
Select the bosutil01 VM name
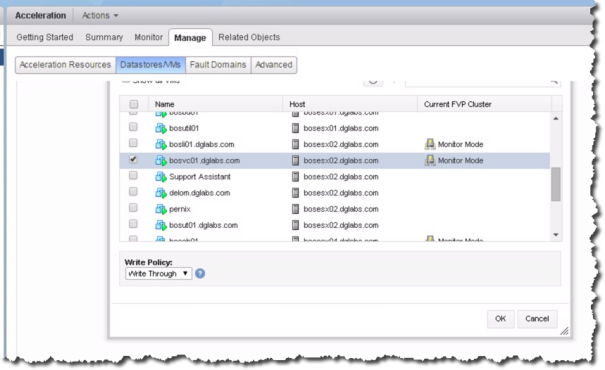(x=184, y=128)
